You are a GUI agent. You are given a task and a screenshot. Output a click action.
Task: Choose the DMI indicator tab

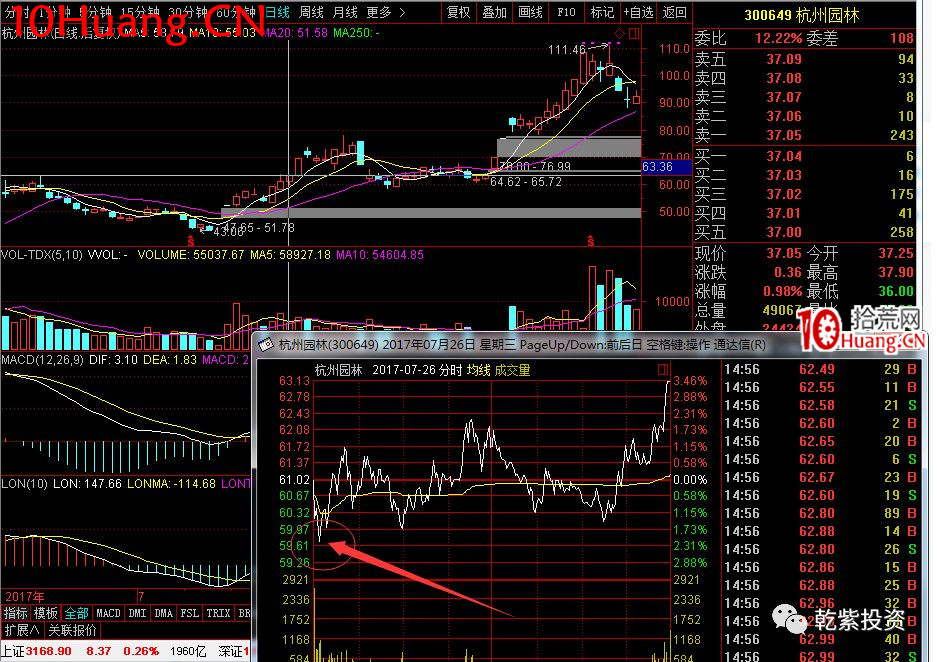(x=137, y=613)
